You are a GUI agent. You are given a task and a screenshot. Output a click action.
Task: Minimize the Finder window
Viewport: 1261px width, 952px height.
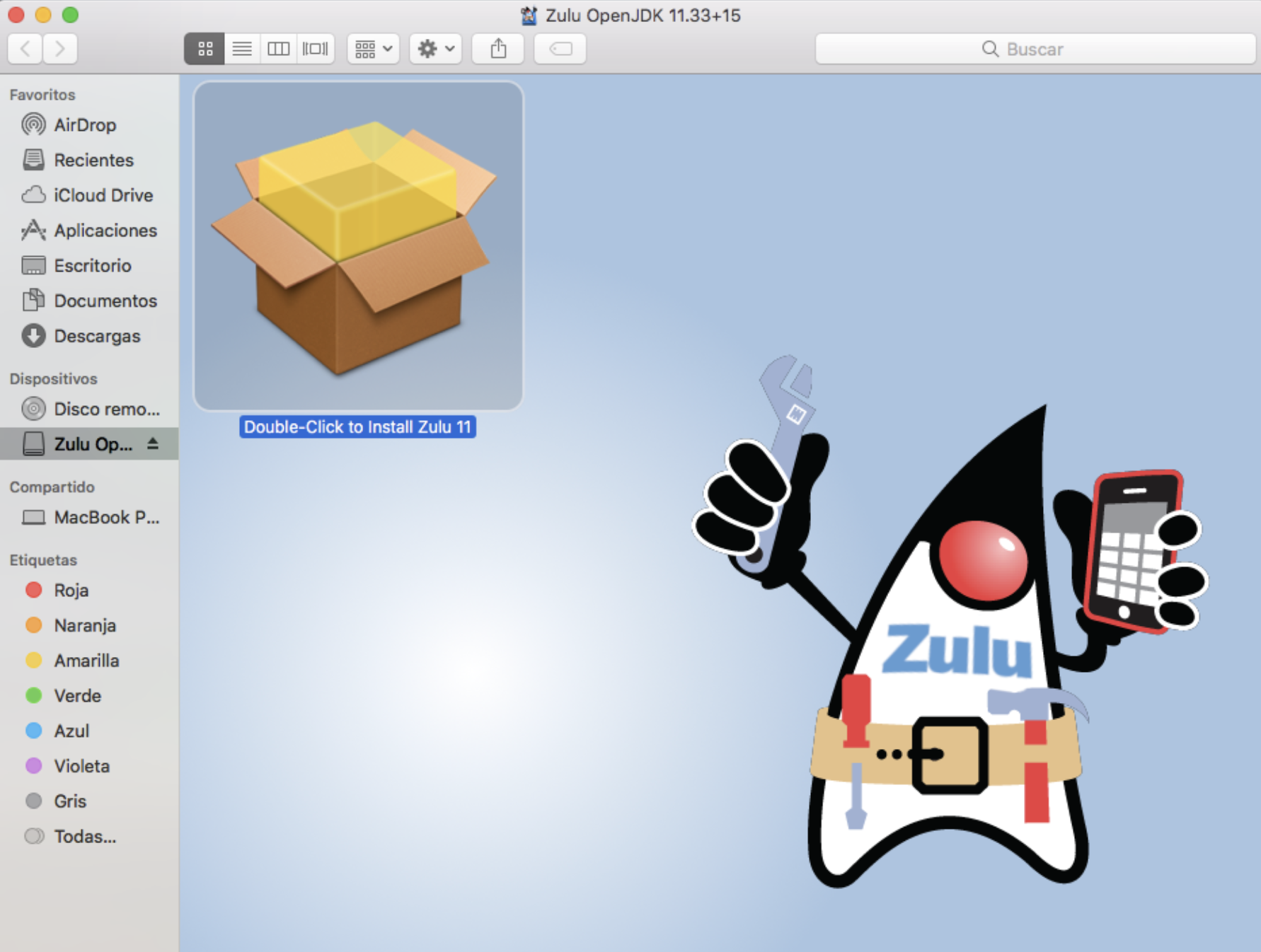click(x=43, y=14)
